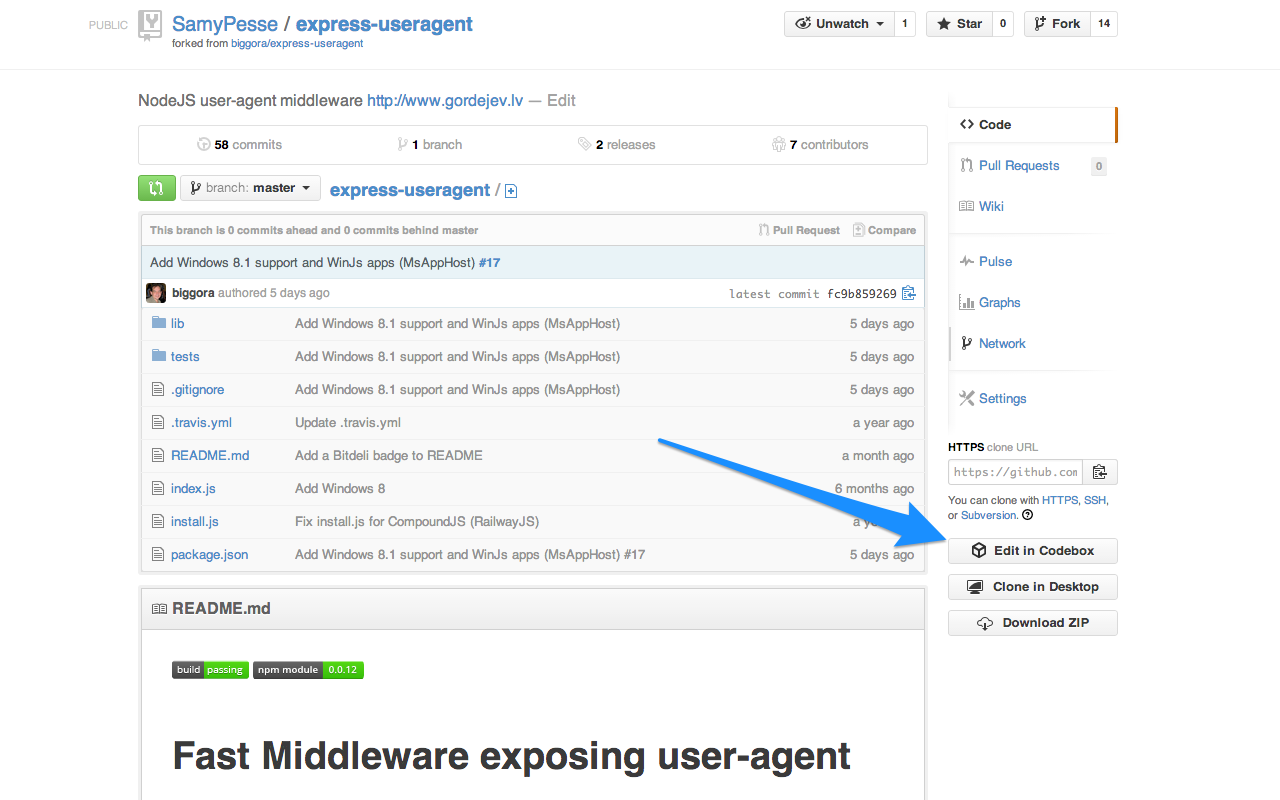Open the Pulse activity icon in sidebar

pos(966,261)
